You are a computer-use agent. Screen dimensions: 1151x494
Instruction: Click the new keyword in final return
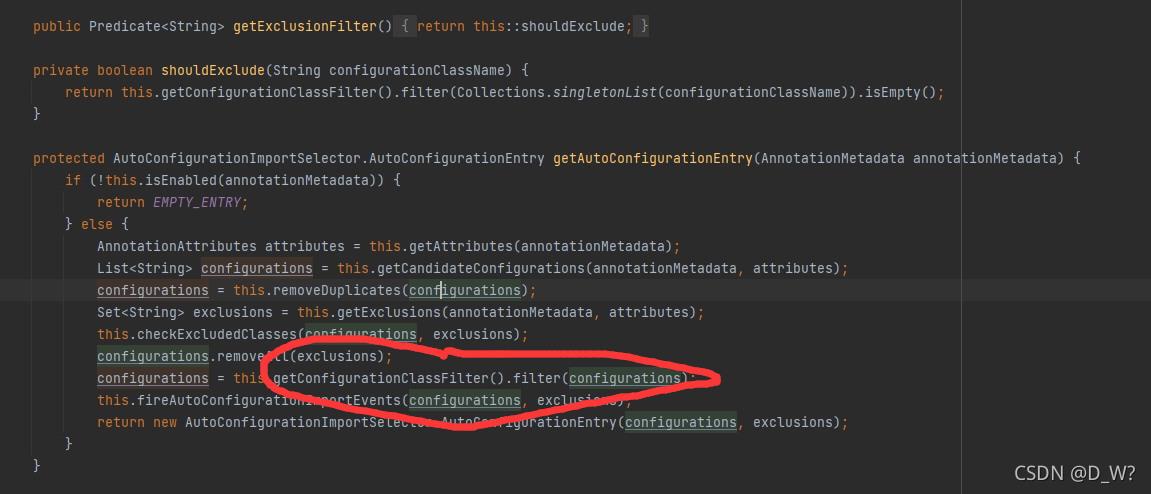click(165, 422)
